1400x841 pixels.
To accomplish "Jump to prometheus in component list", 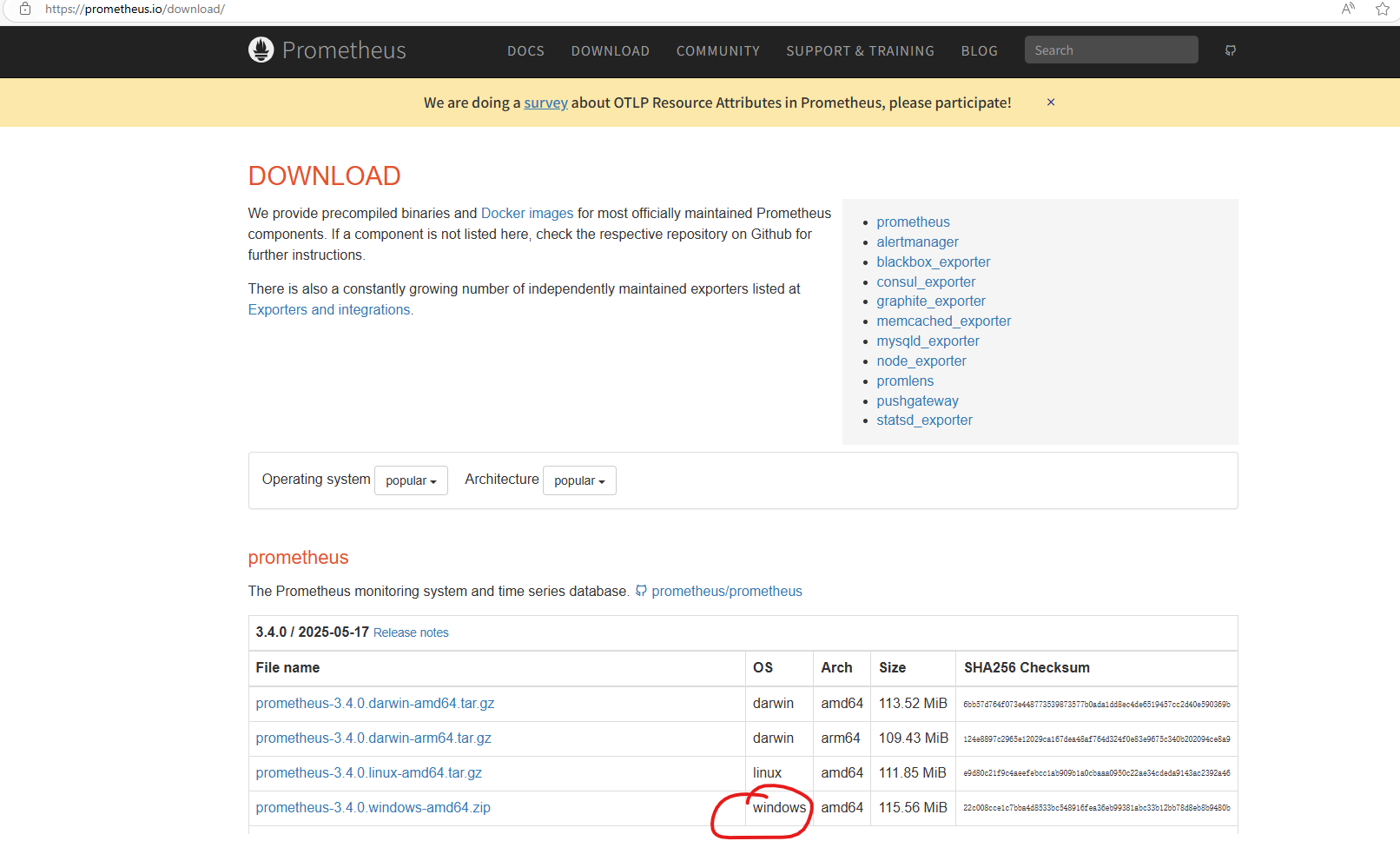I will pyautogui.click(x=913, y=222).
